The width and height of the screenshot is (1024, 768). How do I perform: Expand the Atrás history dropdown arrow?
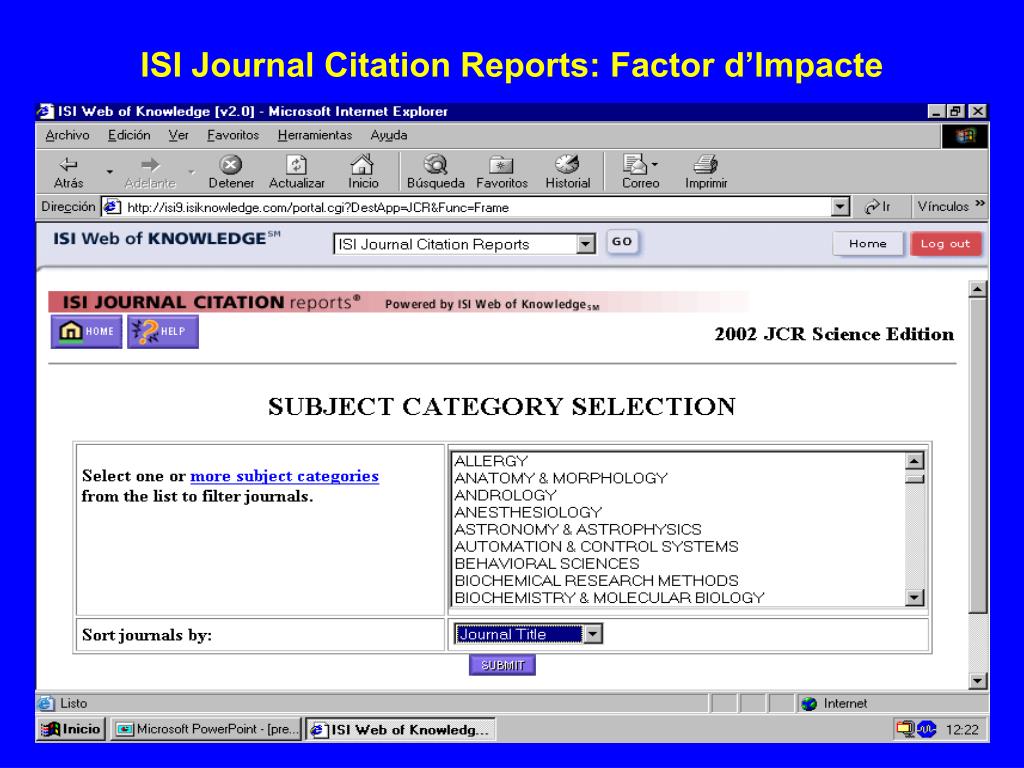tap(110, 172)
